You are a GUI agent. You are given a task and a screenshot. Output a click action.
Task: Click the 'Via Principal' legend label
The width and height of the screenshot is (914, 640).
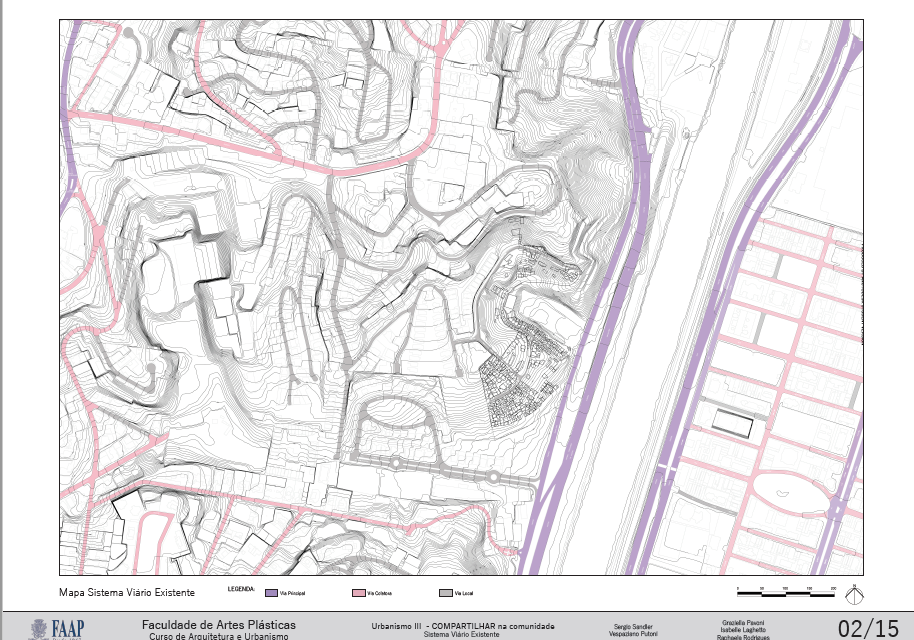tap(291, 594)
